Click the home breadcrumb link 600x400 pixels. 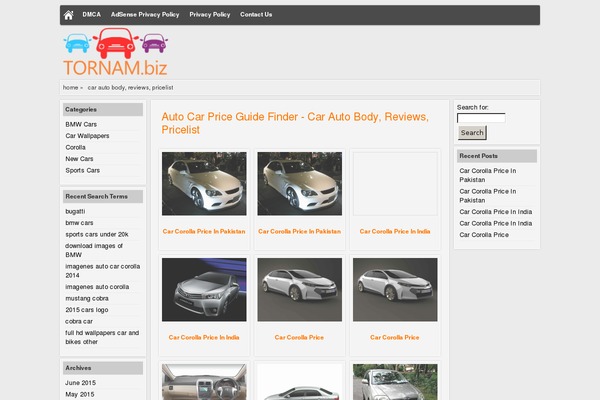(70, 88)
